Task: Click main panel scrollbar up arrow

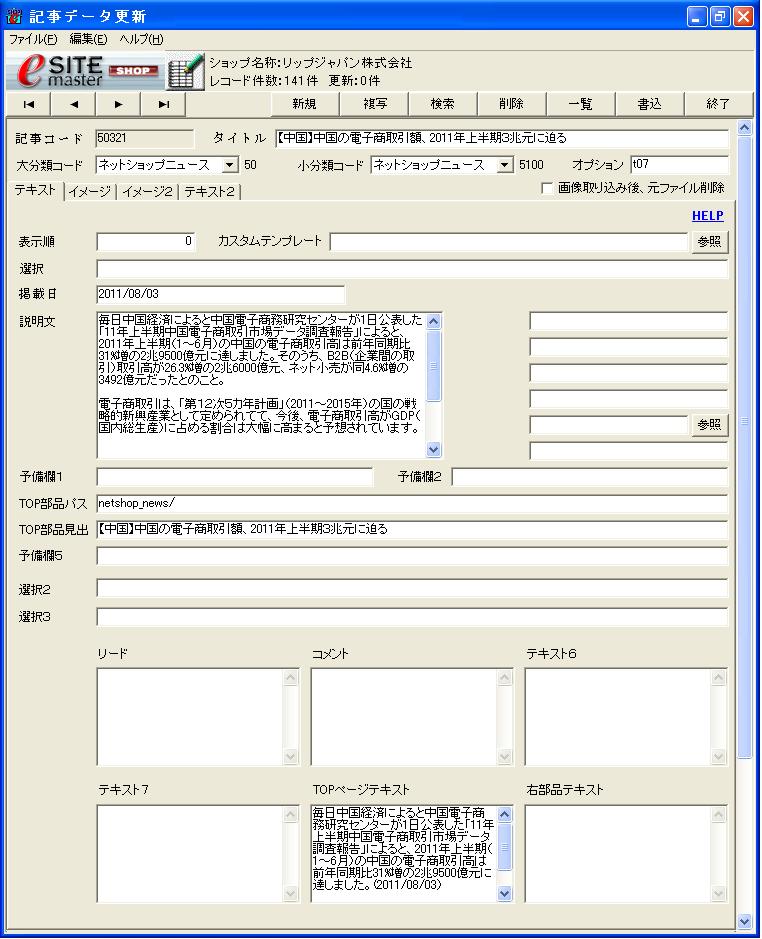Action: [x=744, y=128]
